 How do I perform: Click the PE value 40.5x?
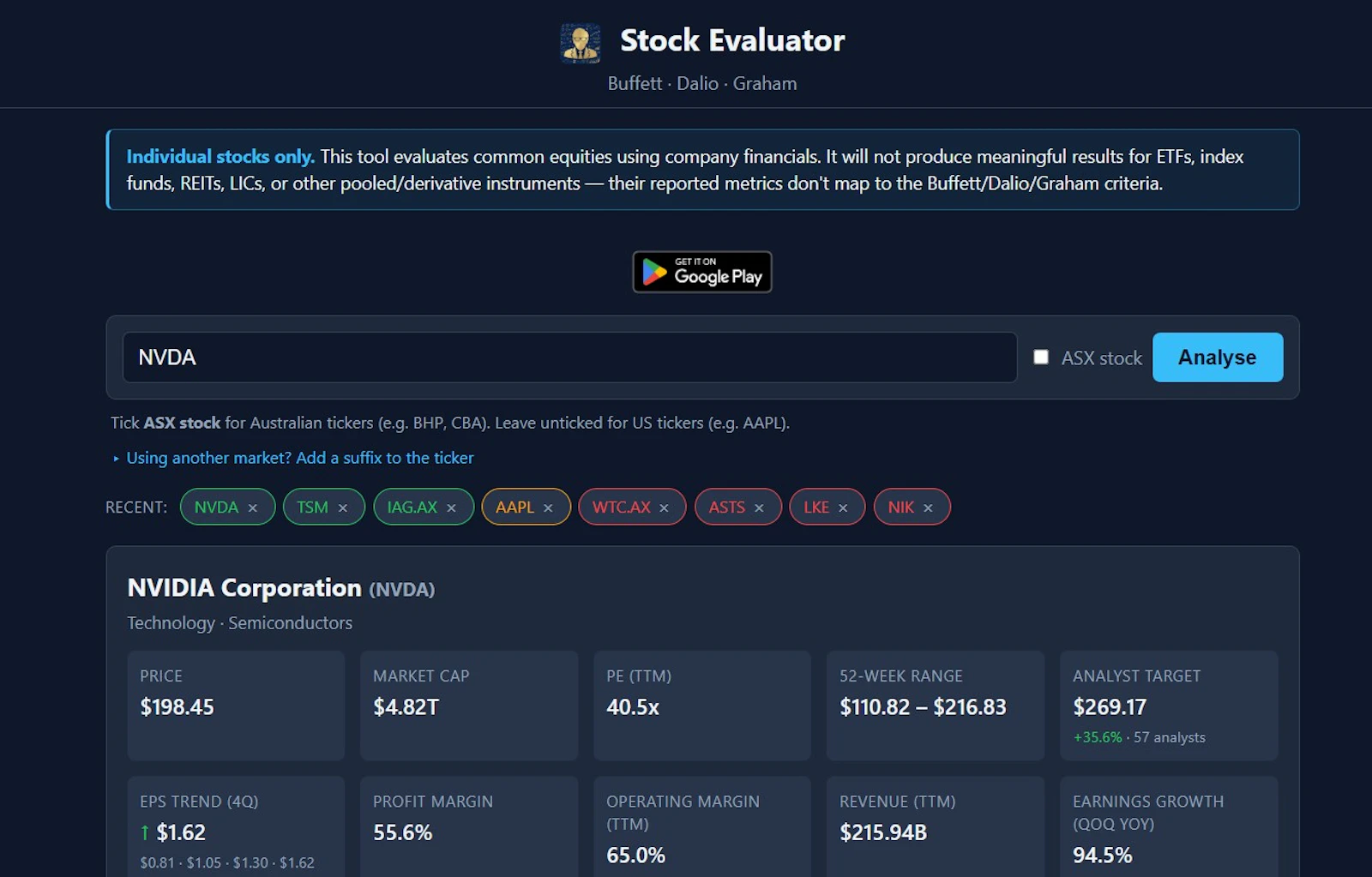tap(633, 707)
